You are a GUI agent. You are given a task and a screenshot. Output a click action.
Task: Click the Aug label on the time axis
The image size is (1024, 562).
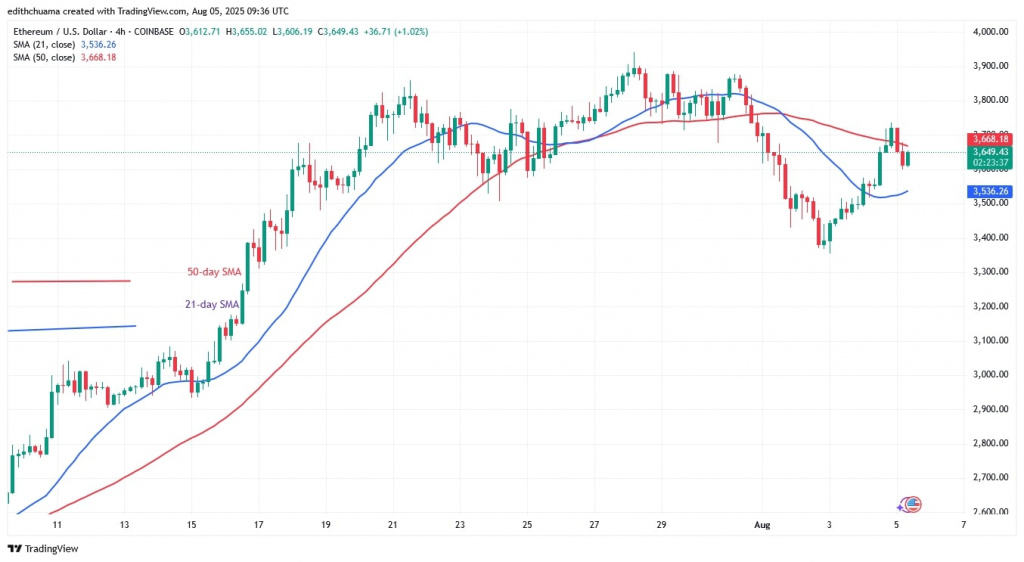(x=764, y=523)
